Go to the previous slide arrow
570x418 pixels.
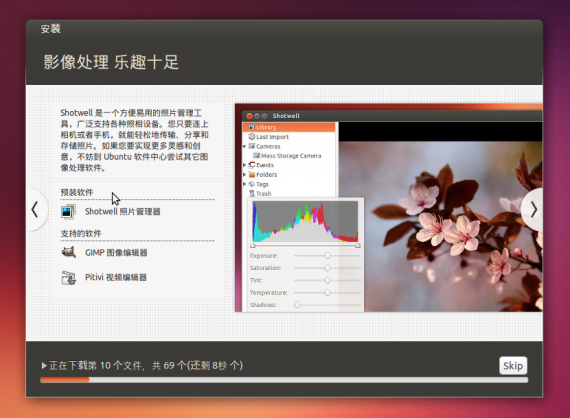click(35, 210)
